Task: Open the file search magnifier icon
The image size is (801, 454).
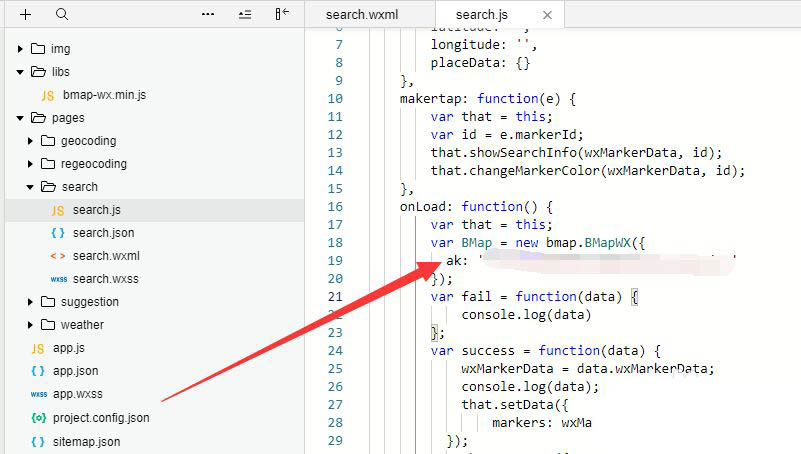Action: point(62,15)
